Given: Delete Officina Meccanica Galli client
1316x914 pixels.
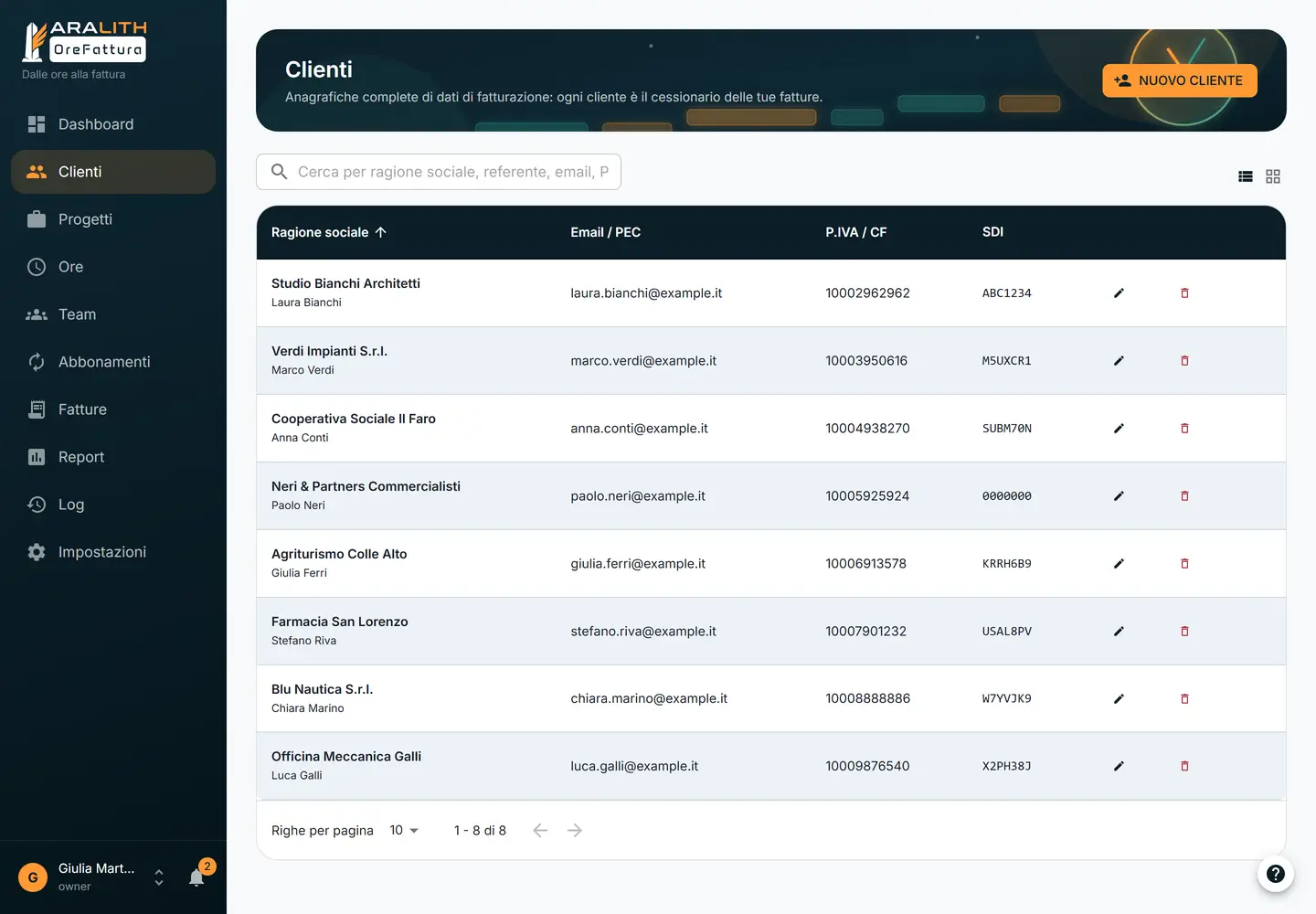Looking at the screenshot, I should pyautogui.click(x=1184, y=766).
